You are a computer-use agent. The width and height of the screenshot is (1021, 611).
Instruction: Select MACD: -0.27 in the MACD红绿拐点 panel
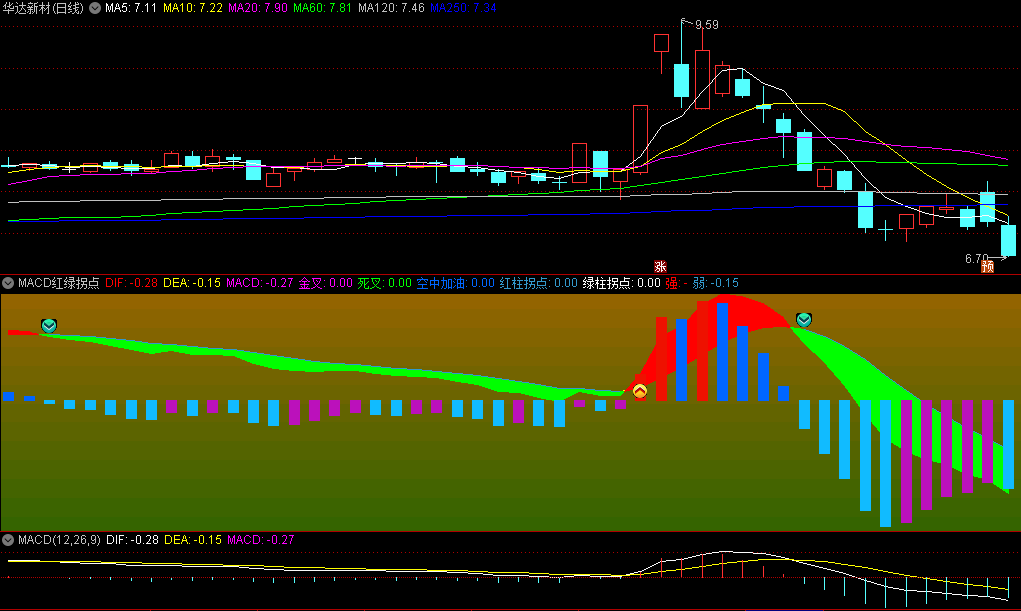(260, 283)
